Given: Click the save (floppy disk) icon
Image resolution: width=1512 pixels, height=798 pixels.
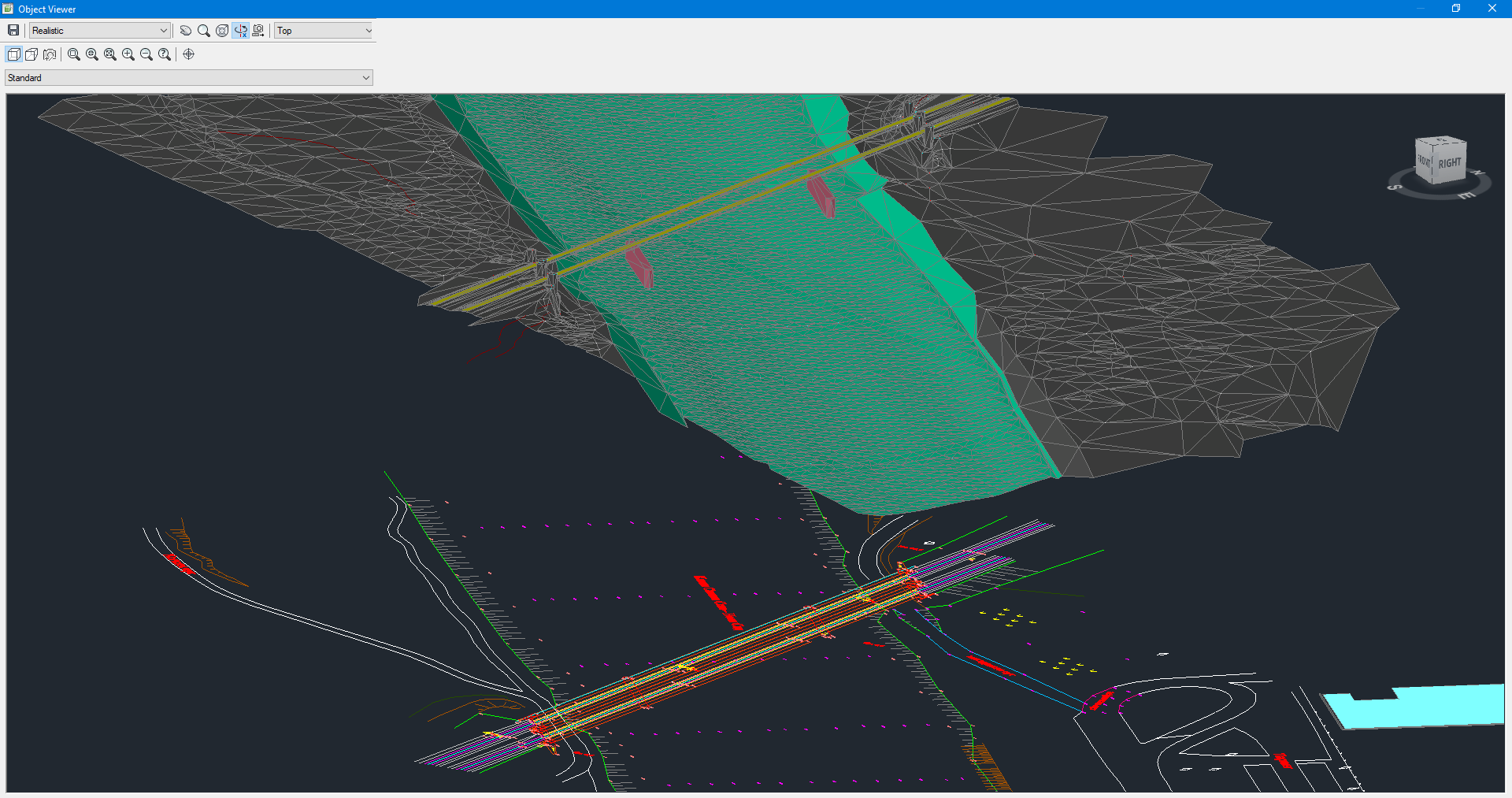Looking at the screenshot, I should coord(13,31).
